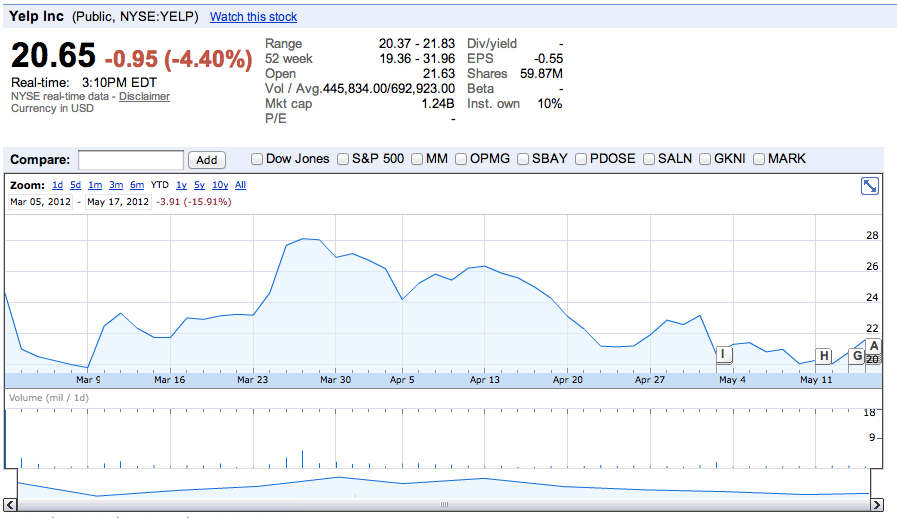The width and height of the screenshot is (897, 518).
Task: Click right scroll arrow under chart
Action: [877, 505]
